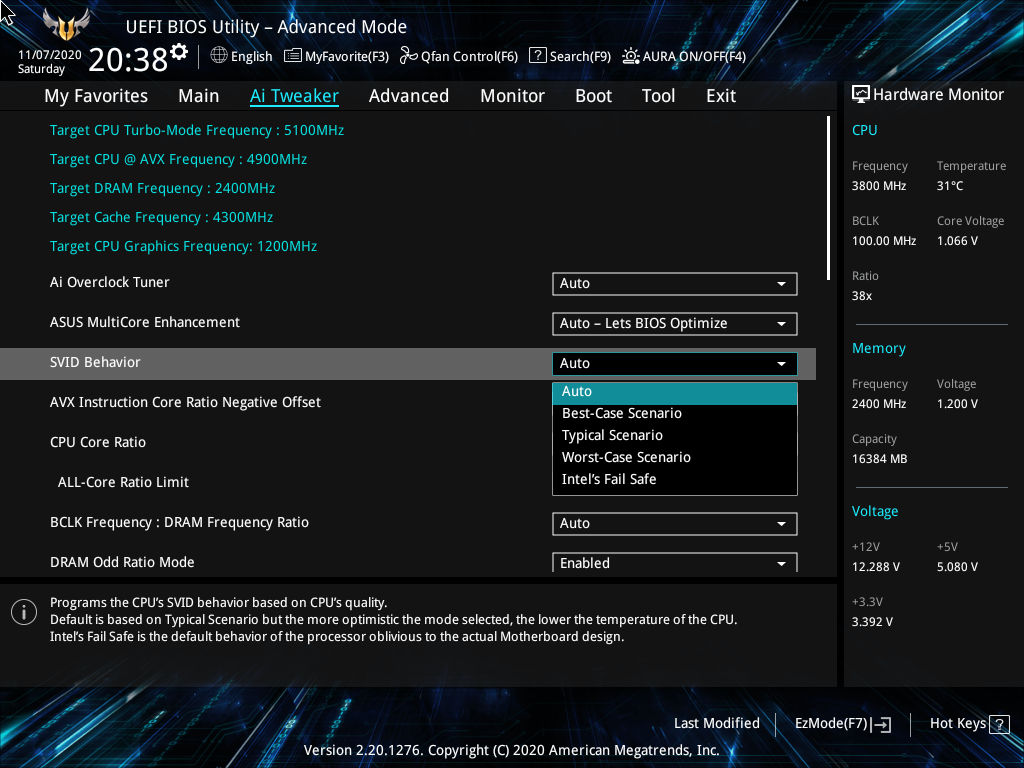Collapse the SVID Behavior dropdown
Viewport: 1024px width, 768px height.
(675, 363)
